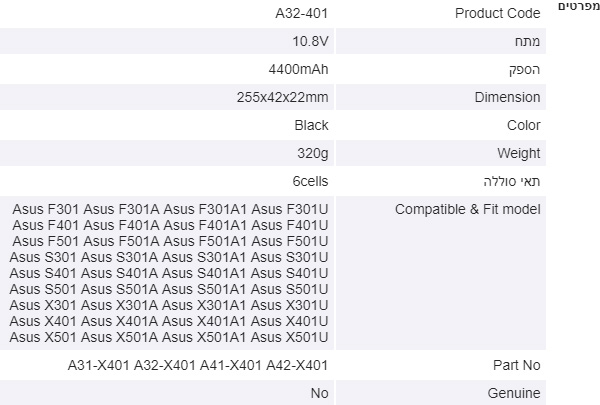The height and width of the screenshot is (405, 600).
Task: Click the A32-401 product code value
Action: (302, 13)
